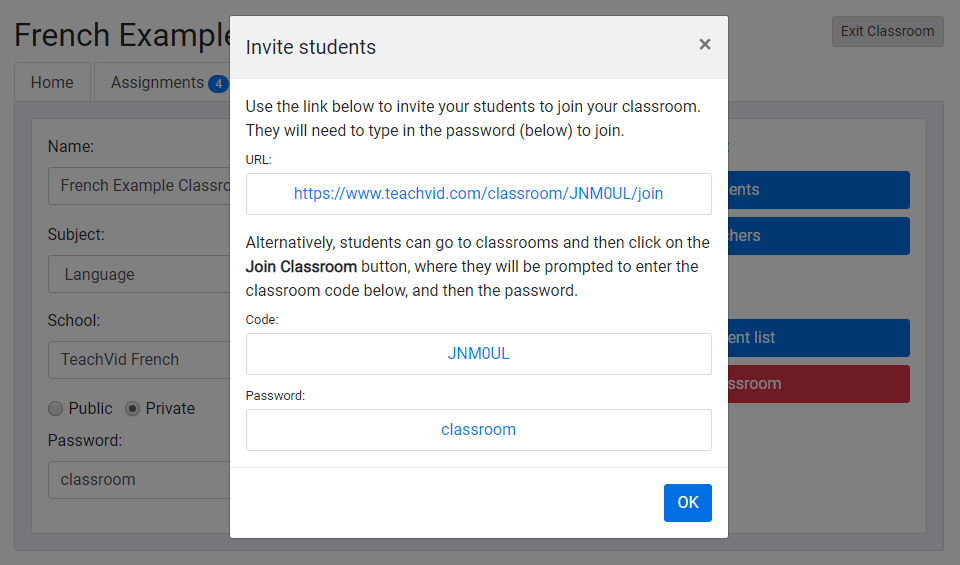Image resolution: width=960 pixels, height=565 pixels.
Task: Click the Private option label text
Action: tap(170, 408)
